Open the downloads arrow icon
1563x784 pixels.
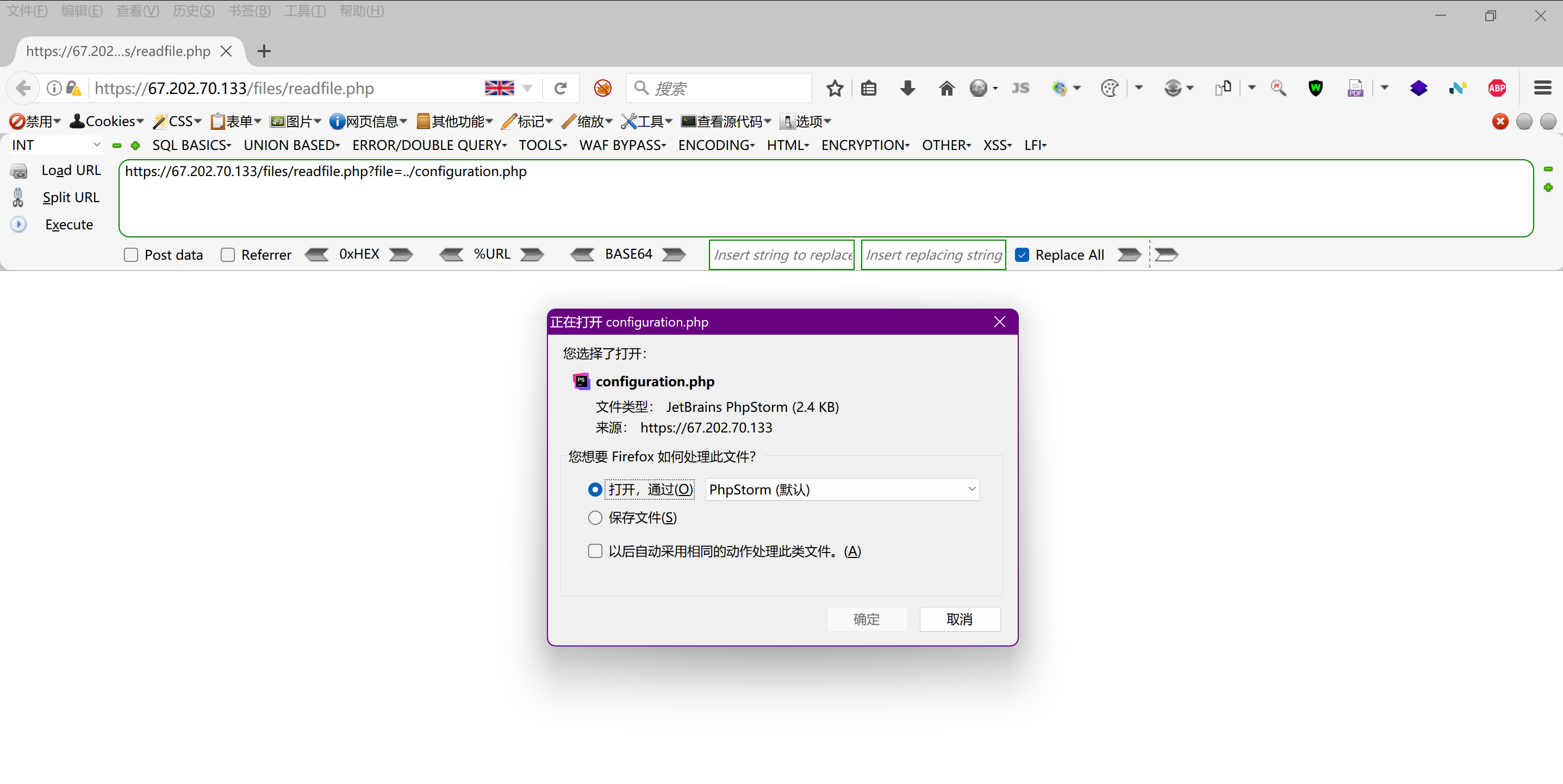tap(908, 89)
